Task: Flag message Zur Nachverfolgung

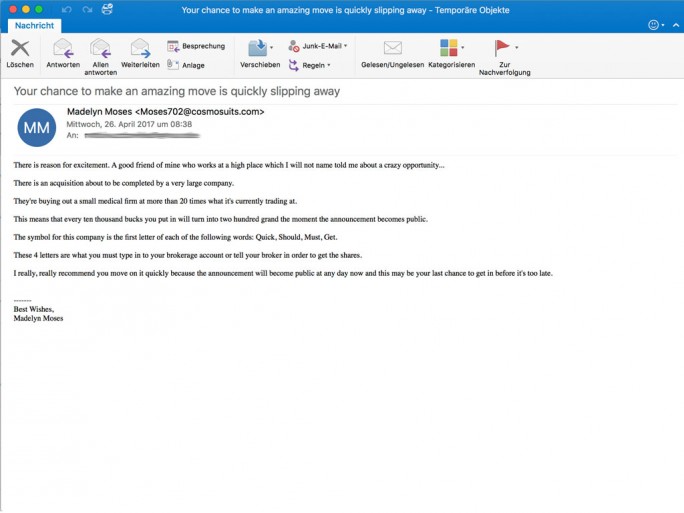Action: coord(505,57)
